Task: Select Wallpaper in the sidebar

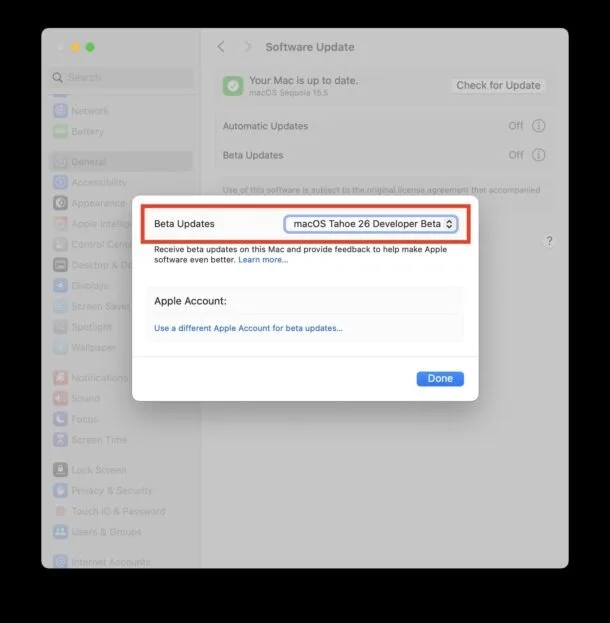Action: pos(84,348)
